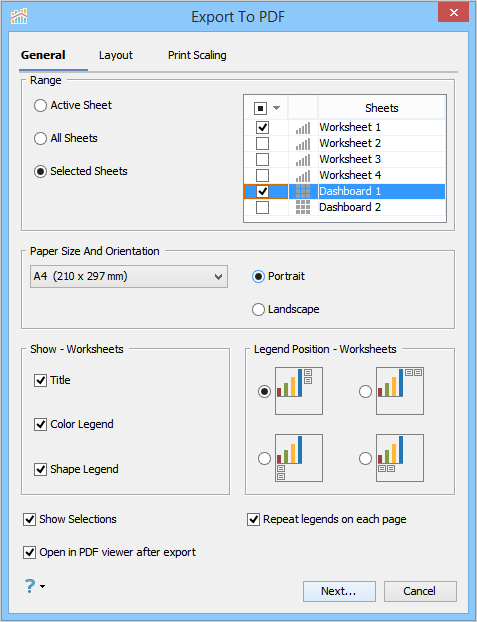Viewport: 477px width, 622px height.
Task: Select the Landscape orientation option
Action: [x=258, y=309]
